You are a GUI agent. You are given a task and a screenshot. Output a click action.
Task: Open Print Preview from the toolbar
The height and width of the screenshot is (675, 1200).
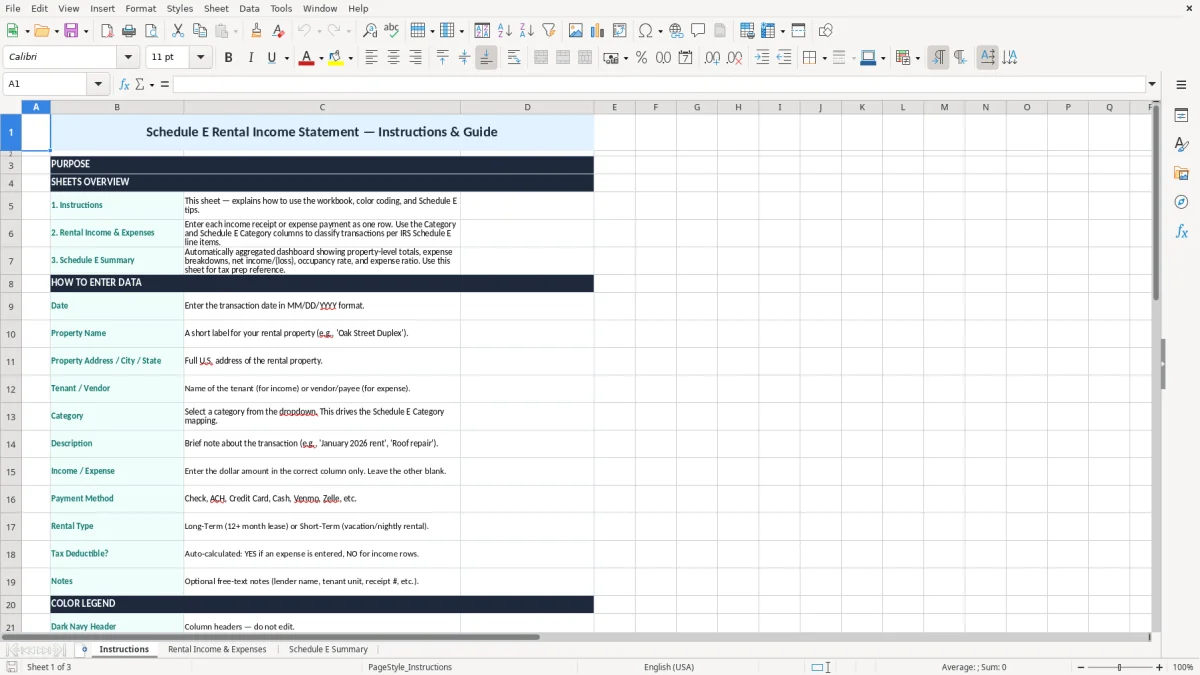tap(150, 31)
